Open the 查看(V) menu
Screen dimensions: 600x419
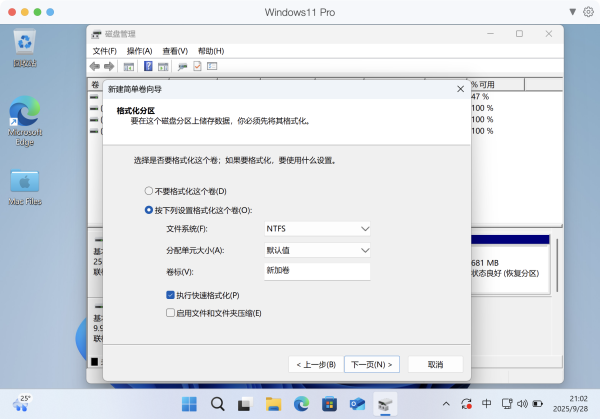(175, 51)
